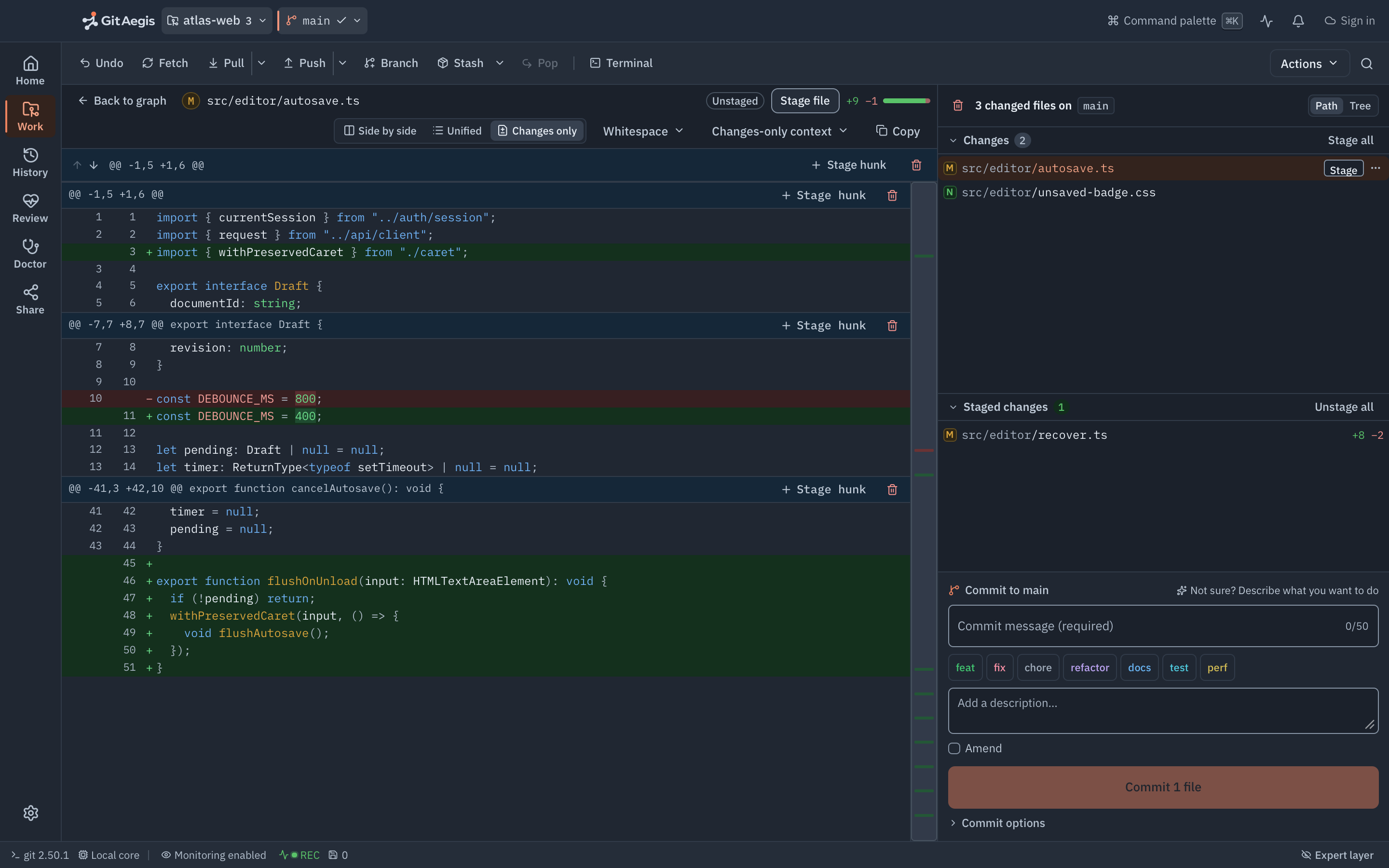Image resolution: width=1389 pixels, height=868 pixels.
Task: Open the activity pulse icon
Action: [x=1267, y=21]
